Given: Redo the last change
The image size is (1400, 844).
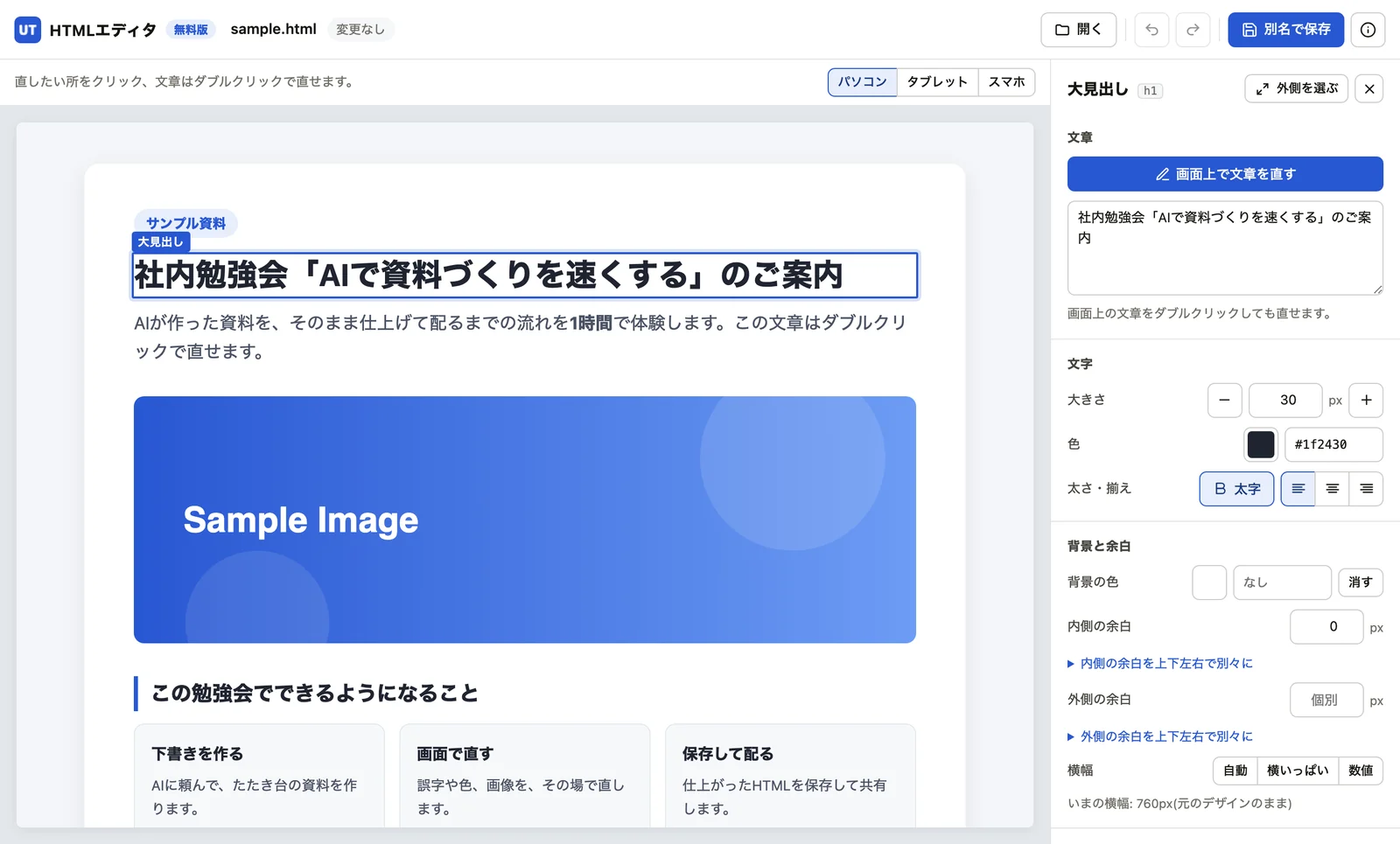Looking at the screenshot, I should point(1193,30).
